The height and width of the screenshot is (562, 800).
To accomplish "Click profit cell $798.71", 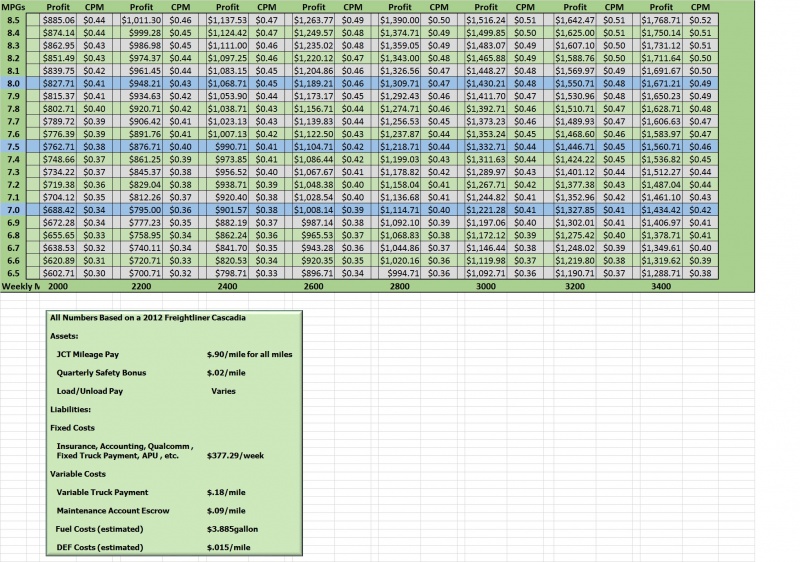I will [x=228, y=273].
